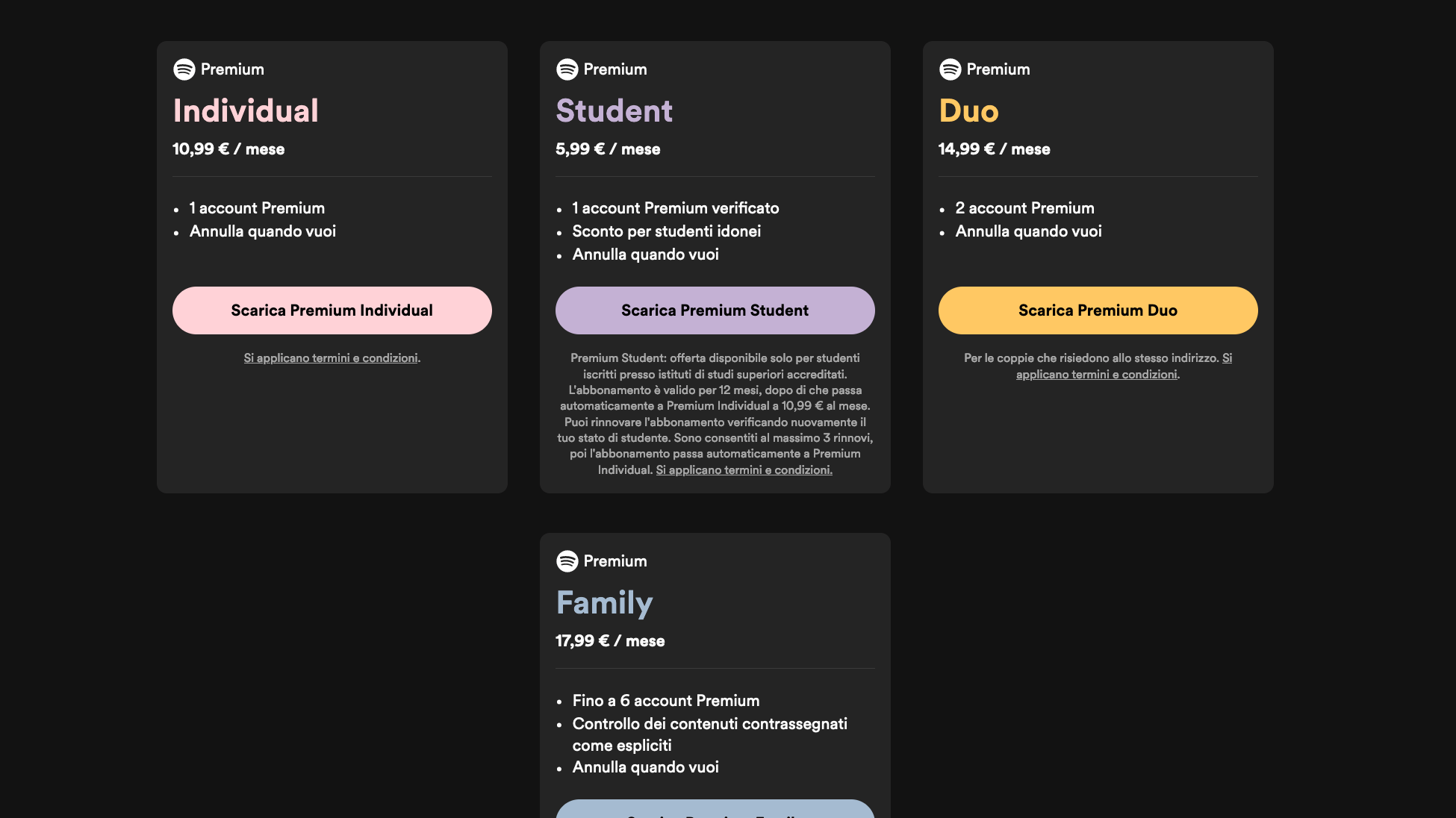Image resolution: width=1456 pixels, height=818 pixels.
Task: Click the Spotify logo on the Family card
Action: (567, 561)
